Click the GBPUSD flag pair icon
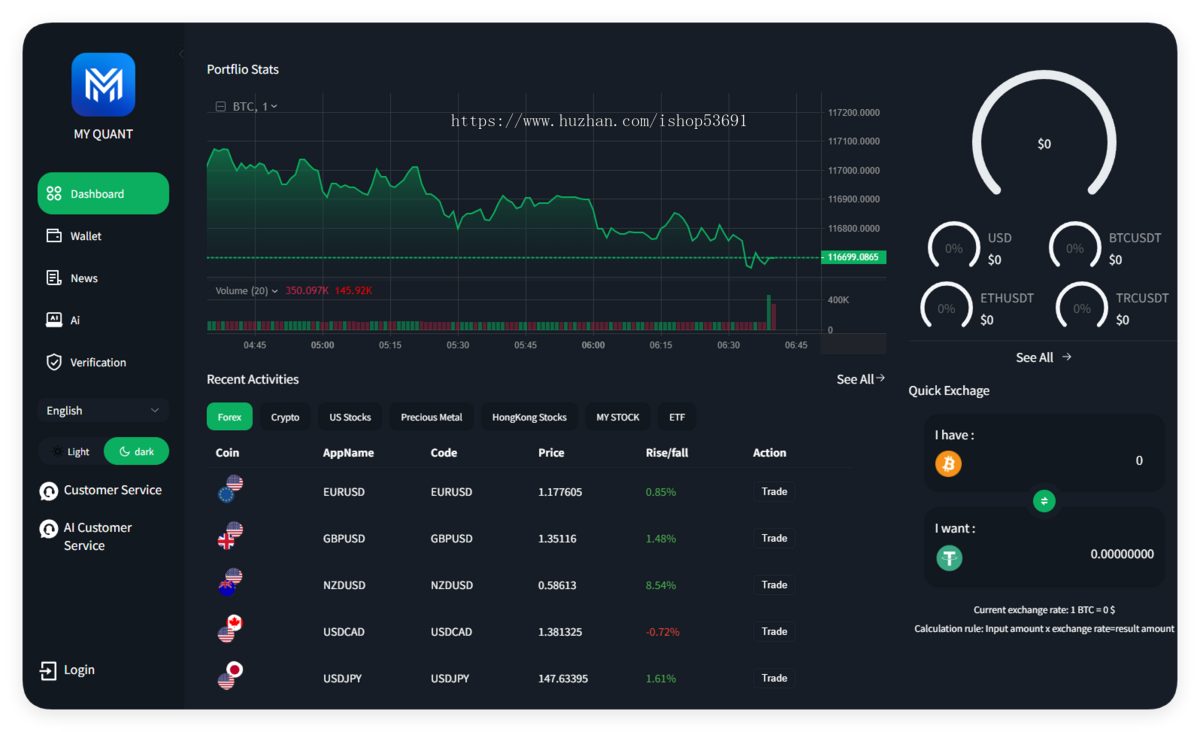Image resolution: width=1200 pixels, height=732 pixels. click(x=231, y=535)
